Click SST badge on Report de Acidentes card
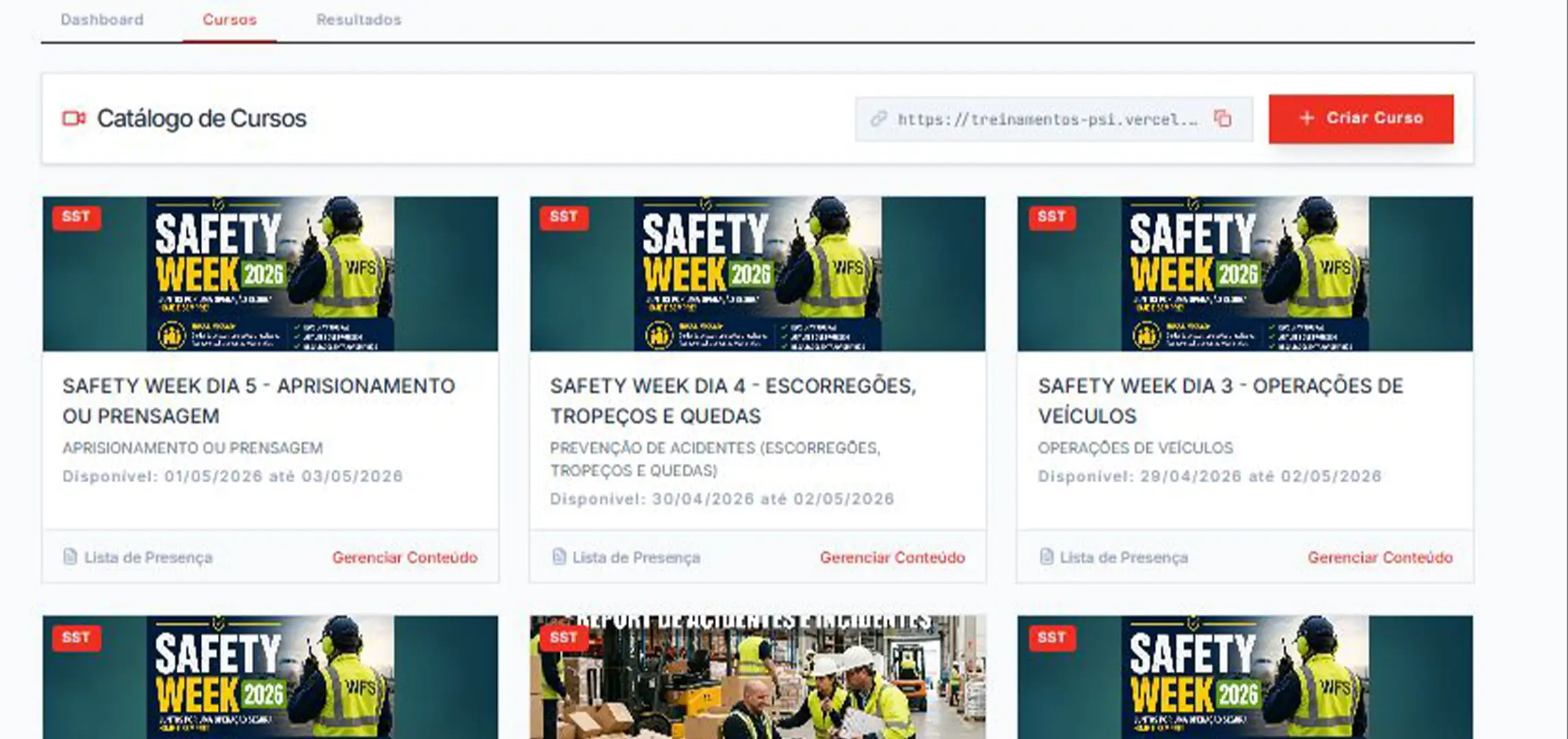The width and height of the screenshot is (1568, 739). 564,638
